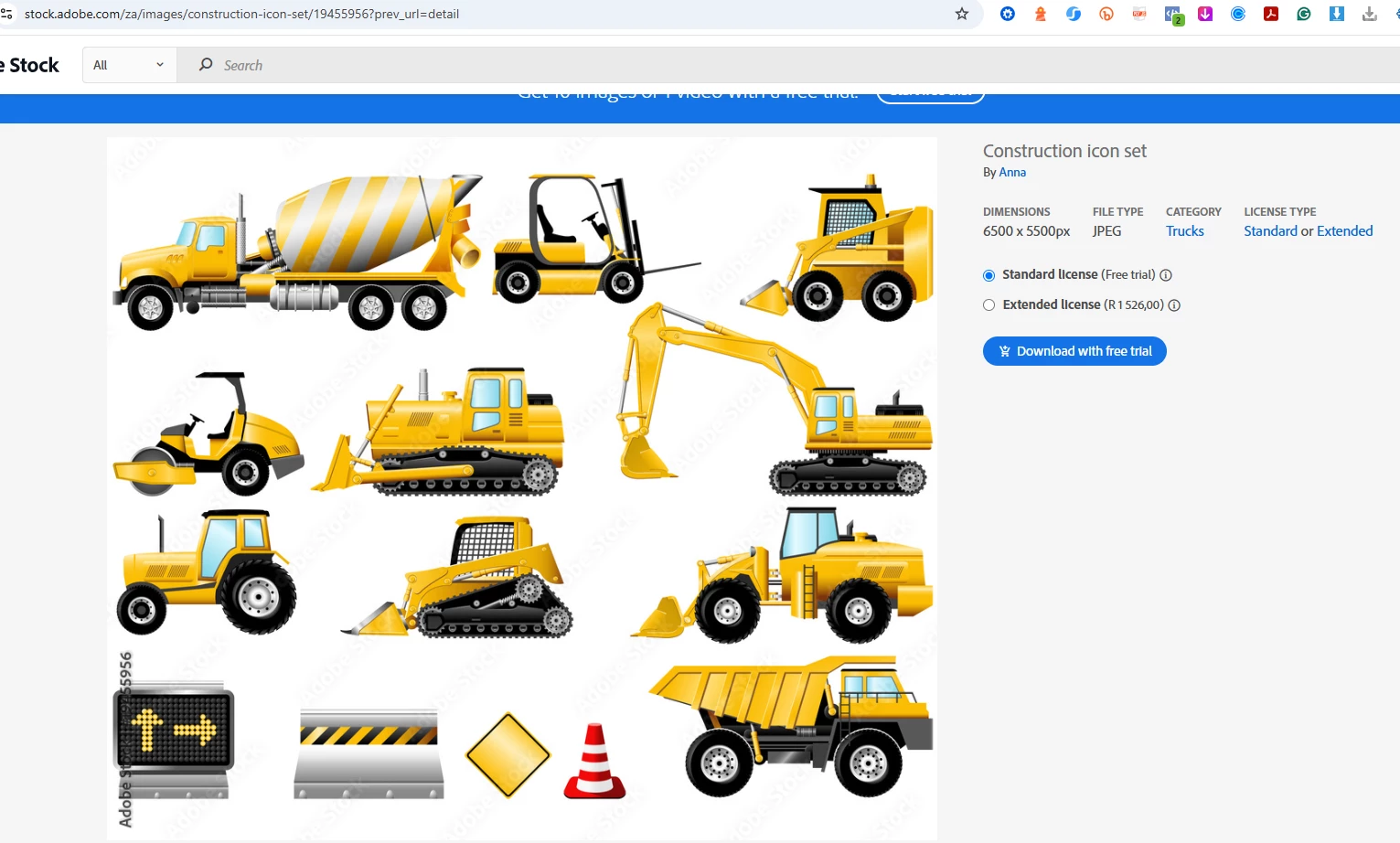
Task: Open author Anna's profile link
Action: pos(1012,172)
